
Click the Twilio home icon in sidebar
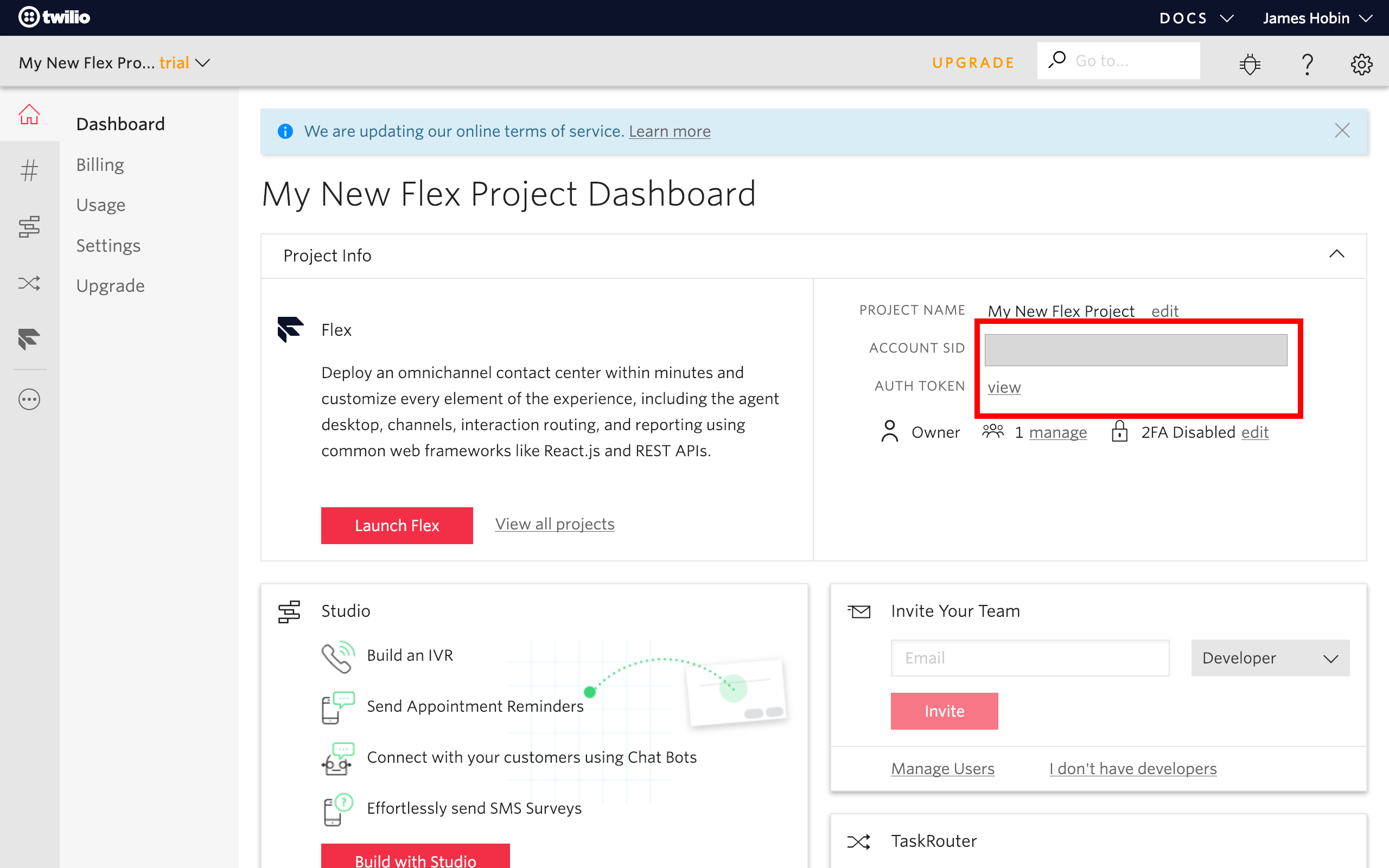pyautogui.click(x=28, y=113)
